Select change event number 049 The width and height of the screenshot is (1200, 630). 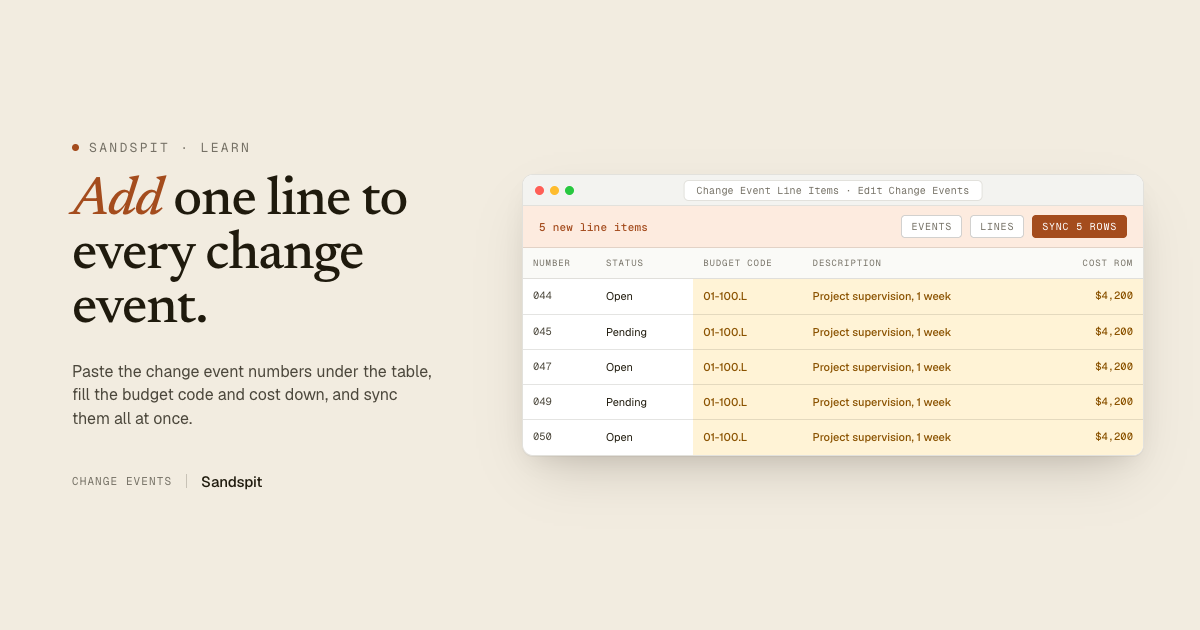coord(543,402)
